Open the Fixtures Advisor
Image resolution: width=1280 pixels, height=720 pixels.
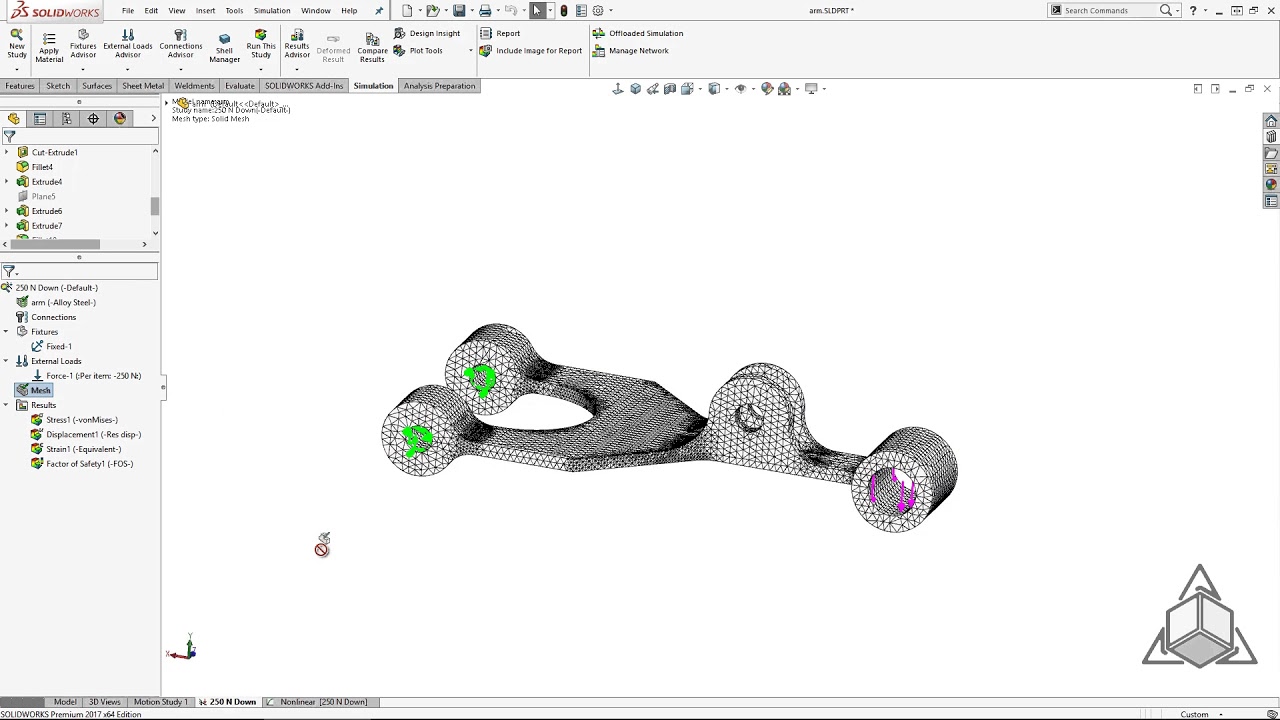pyautogui.click(x=83, y=44)
